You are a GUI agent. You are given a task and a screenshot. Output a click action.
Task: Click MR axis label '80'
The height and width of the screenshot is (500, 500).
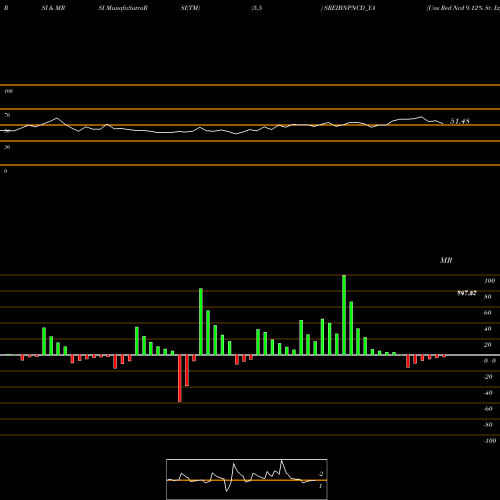pos(488,297)
